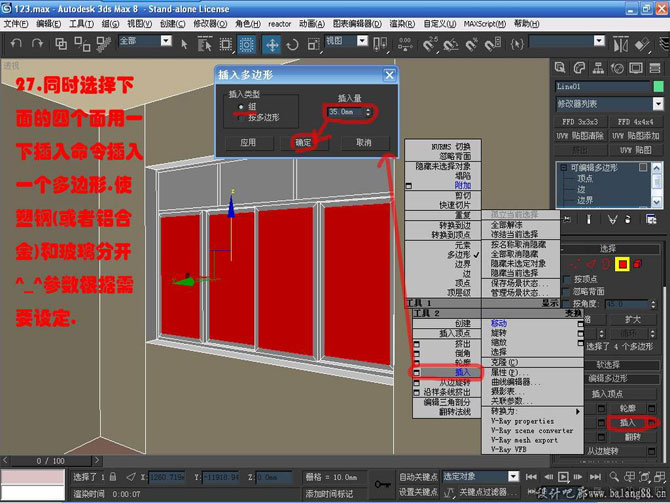Click the green object color swatch
Image resolution: width=670 pixels, height=503 pixels.
pyautogui.click(x=658, y=86)
